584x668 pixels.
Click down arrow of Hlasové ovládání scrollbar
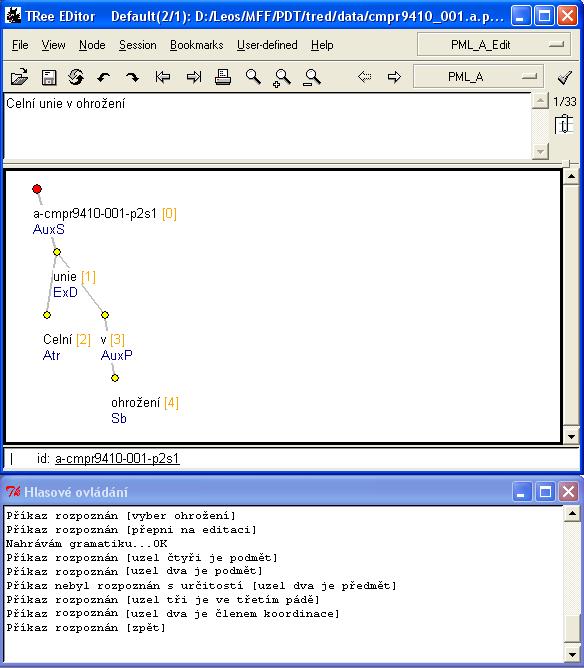tap(572, 654)
